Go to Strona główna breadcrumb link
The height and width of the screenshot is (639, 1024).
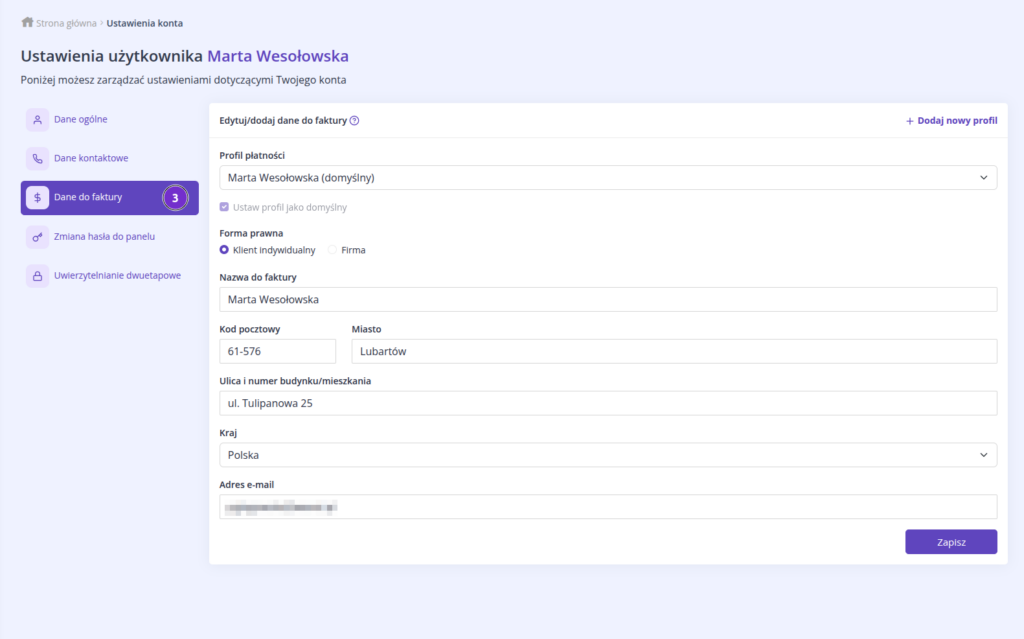tap(66, 23)
